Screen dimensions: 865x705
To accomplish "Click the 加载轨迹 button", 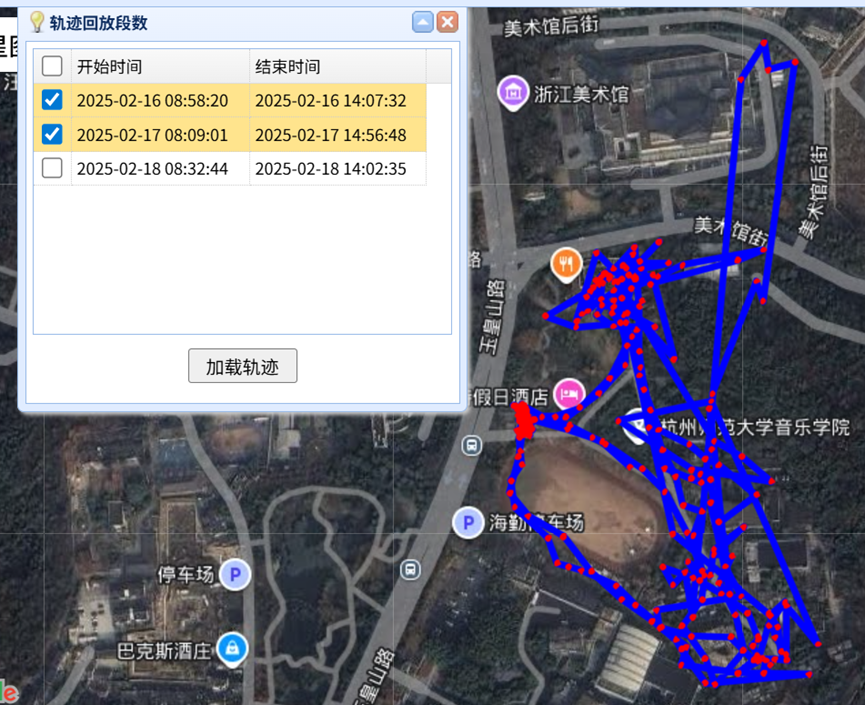I will pos(243,366).
